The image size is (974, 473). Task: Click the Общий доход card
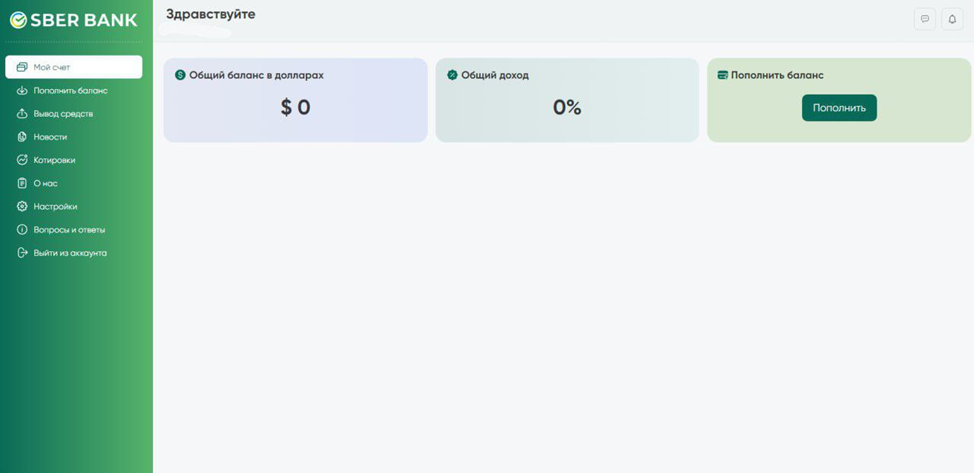(x=567, y=100)
